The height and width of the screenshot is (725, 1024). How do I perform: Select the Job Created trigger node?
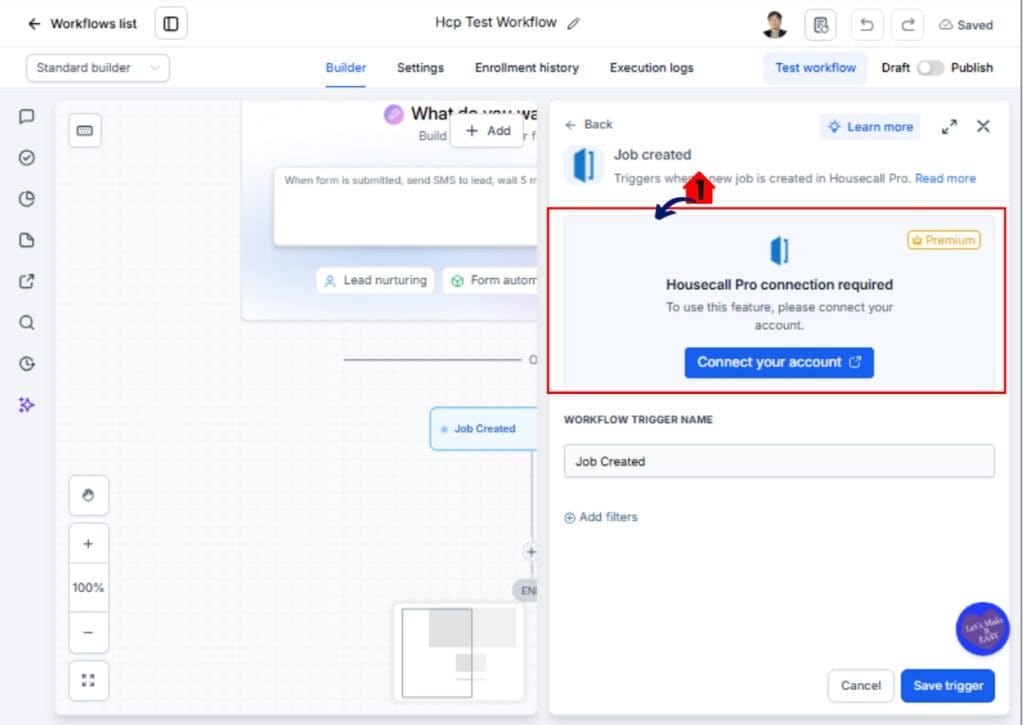tap(483, 428)
